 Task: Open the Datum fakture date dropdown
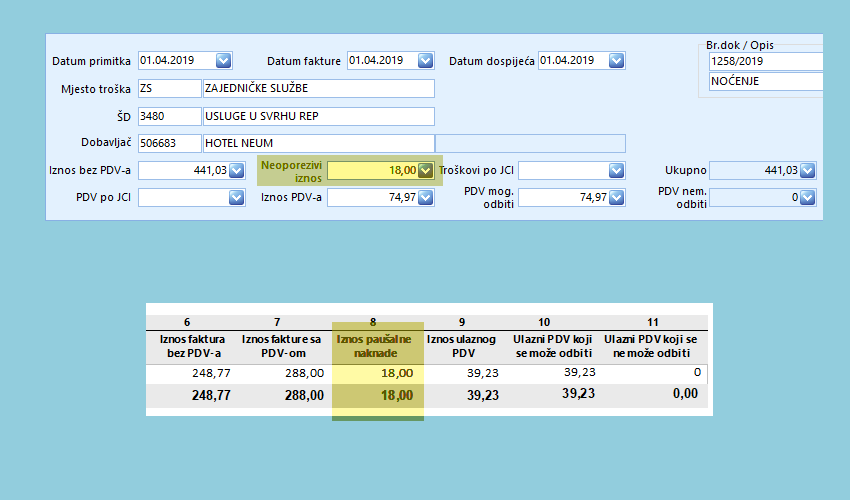click(x=426, y=60)
